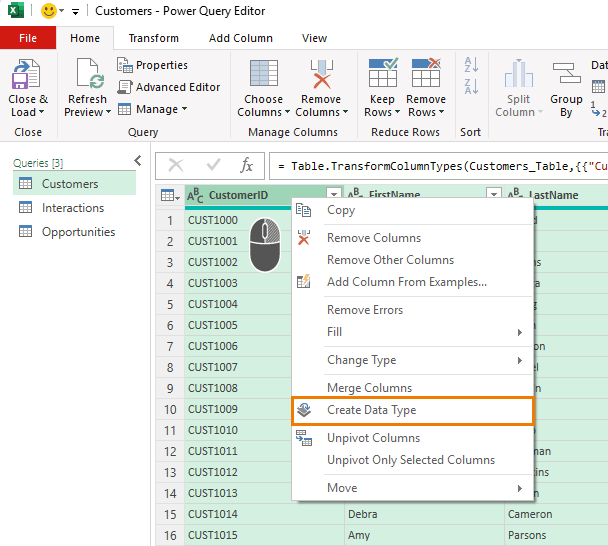Choose Unpivot Columns
The width and height of the screenshot is (608, 546).
pyautogui.click(x=413, y=438)
